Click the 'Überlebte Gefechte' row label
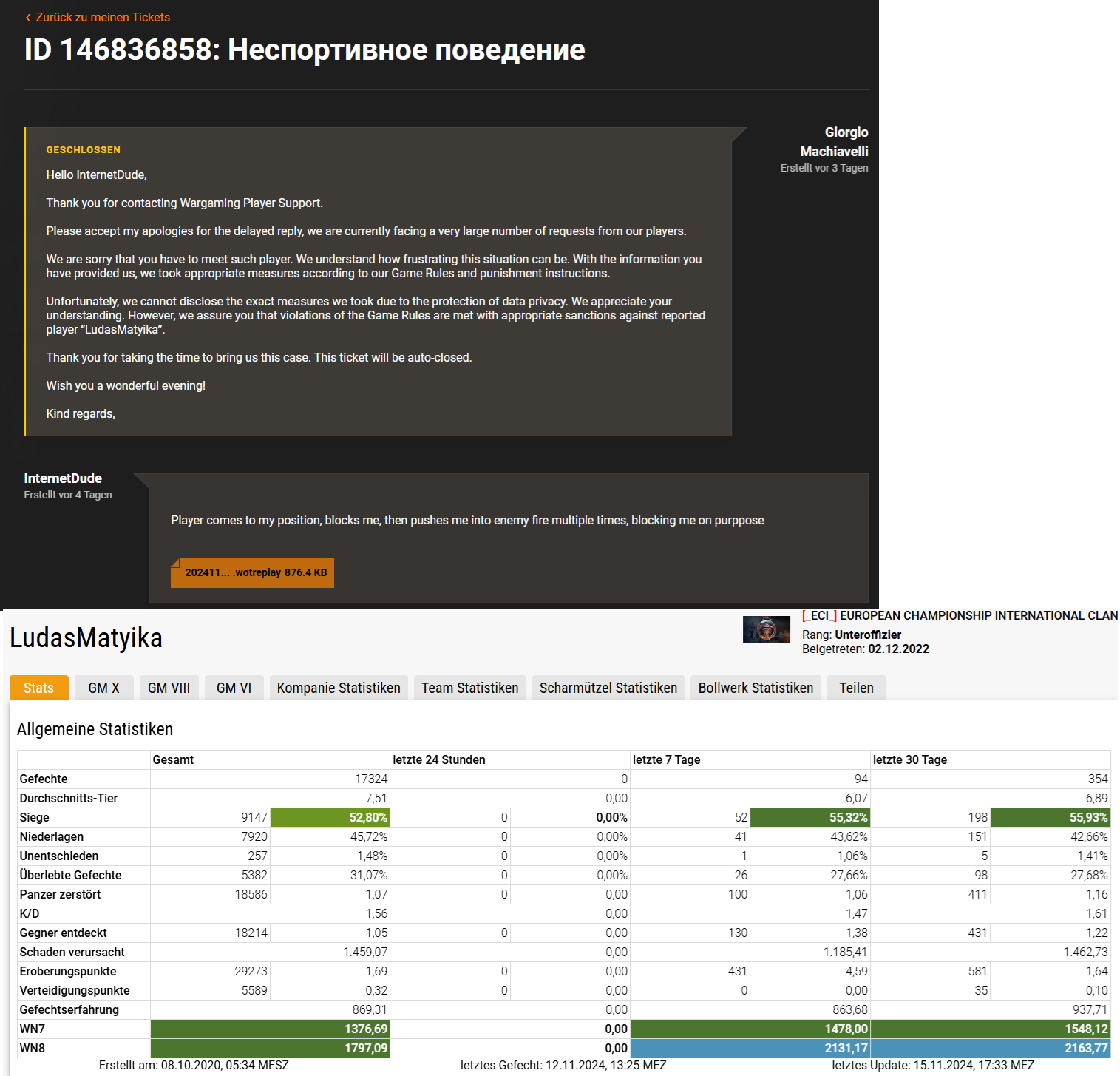1120x1076 pixels. (x=70, y=875)
